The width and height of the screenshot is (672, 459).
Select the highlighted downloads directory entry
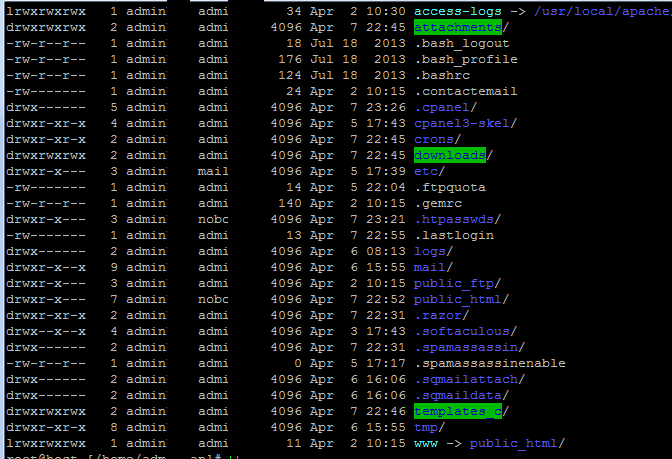click(450, 155)
